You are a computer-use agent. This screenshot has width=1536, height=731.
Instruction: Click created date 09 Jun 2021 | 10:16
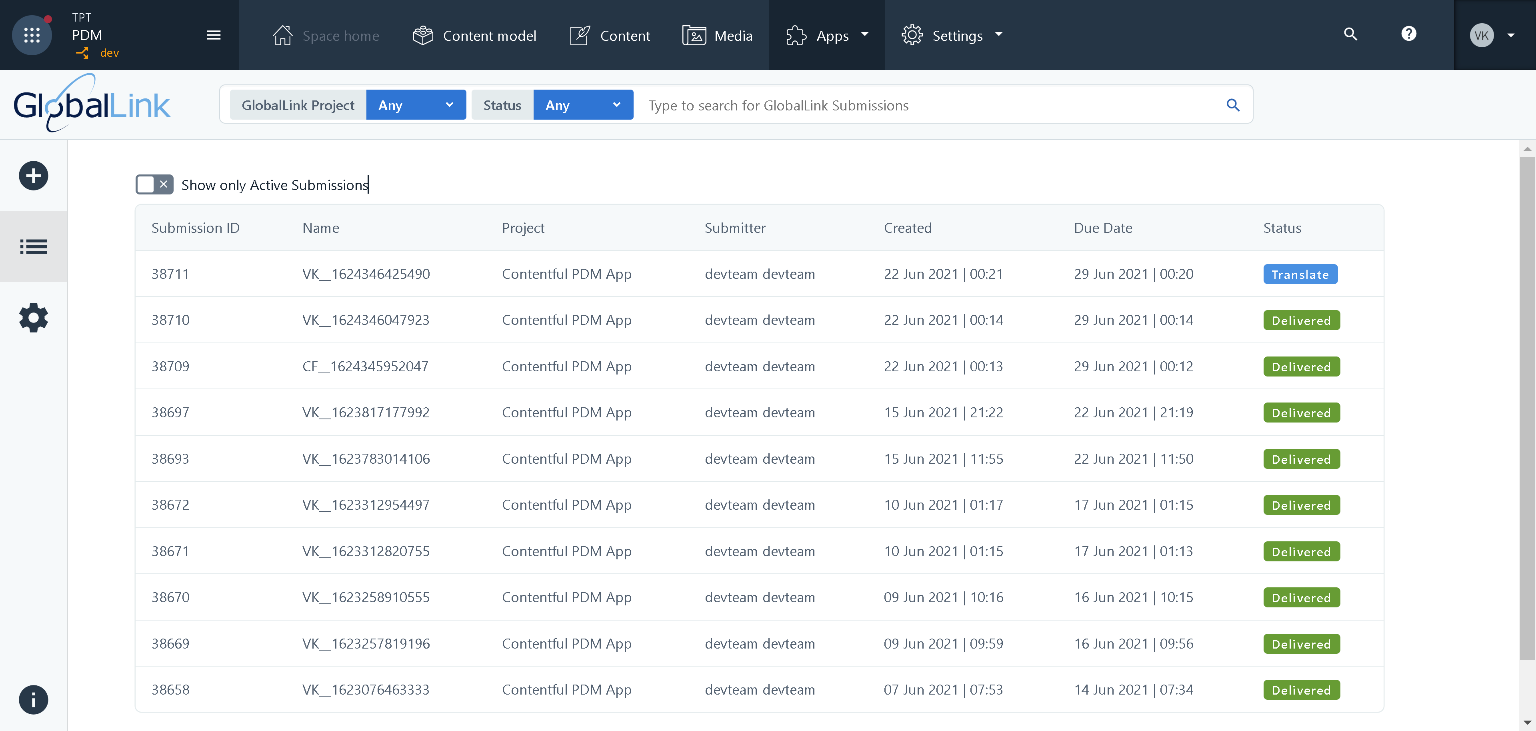pyautogui.click(x=944, y=597)
